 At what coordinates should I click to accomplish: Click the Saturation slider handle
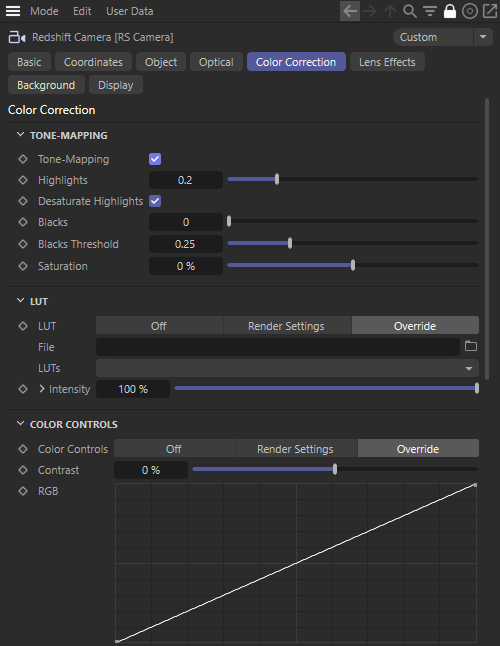353,265
